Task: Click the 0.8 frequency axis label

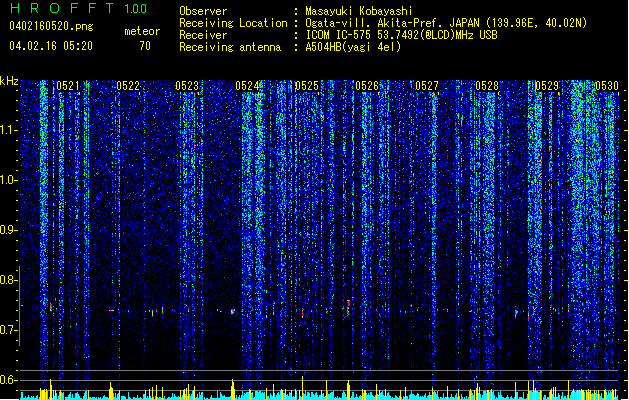Action: pos(8,280)
